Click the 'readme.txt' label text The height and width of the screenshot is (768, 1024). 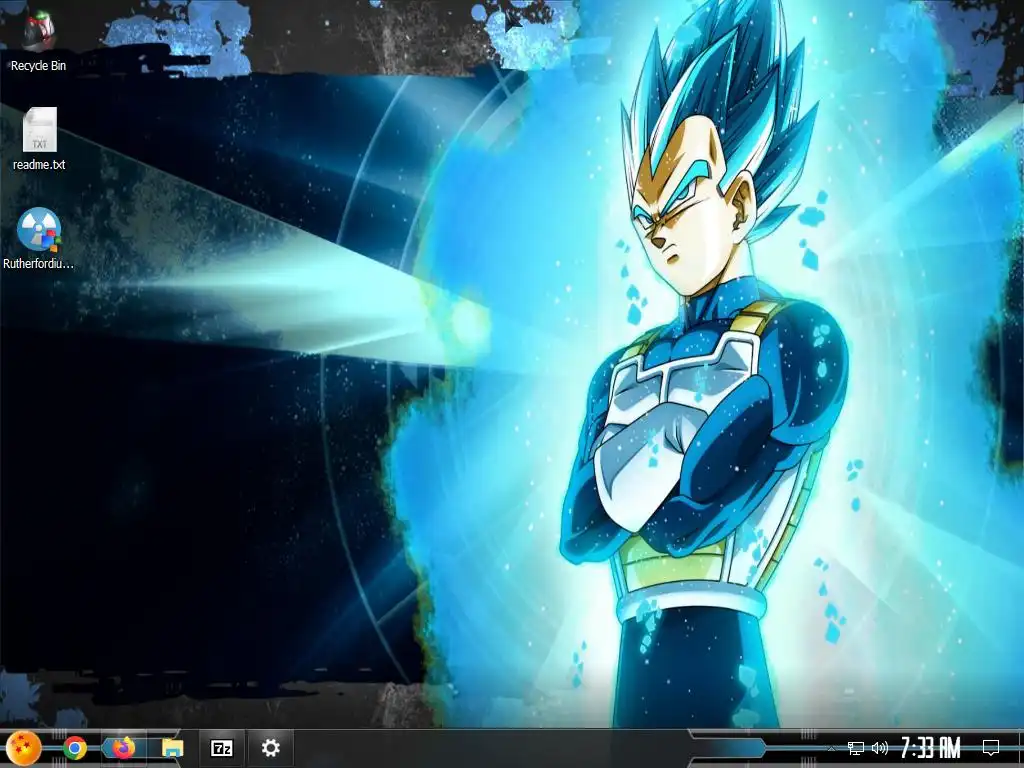(39, 165)
